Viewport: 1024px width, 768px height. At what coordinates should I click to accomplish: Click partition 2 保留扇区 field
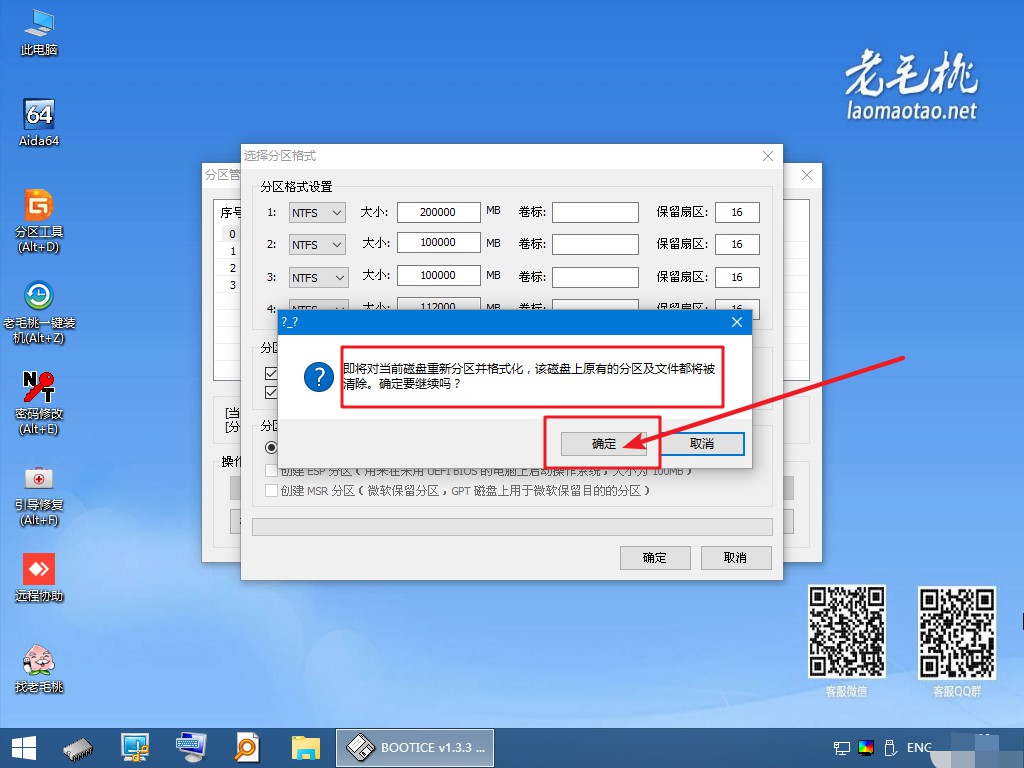pyautogui.click(x=737, y=244)
